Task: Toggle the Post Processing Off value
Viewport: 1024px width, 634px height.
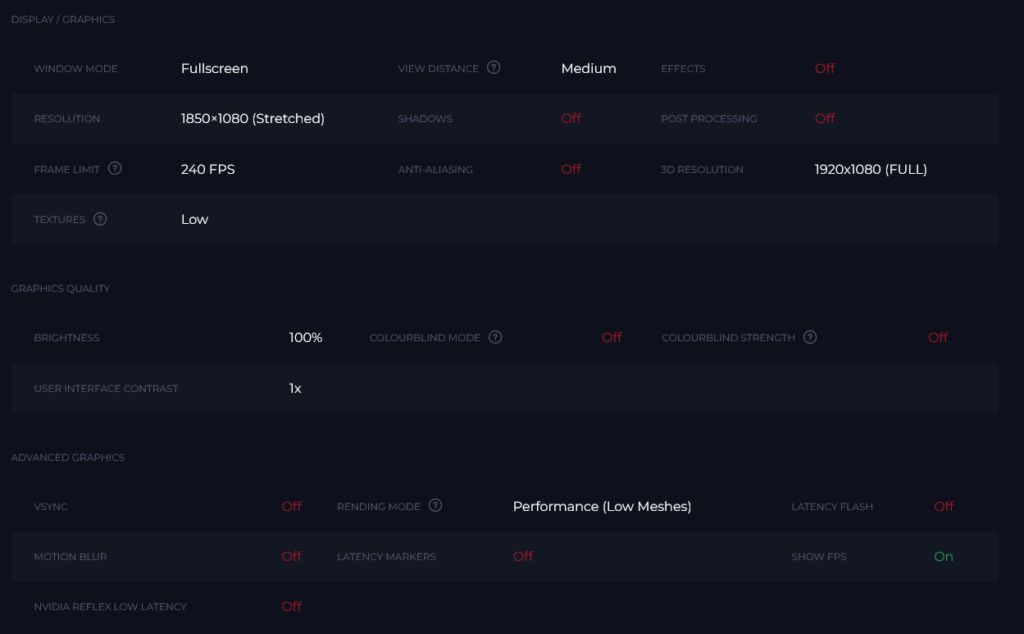Action: [x=825, y=118]
